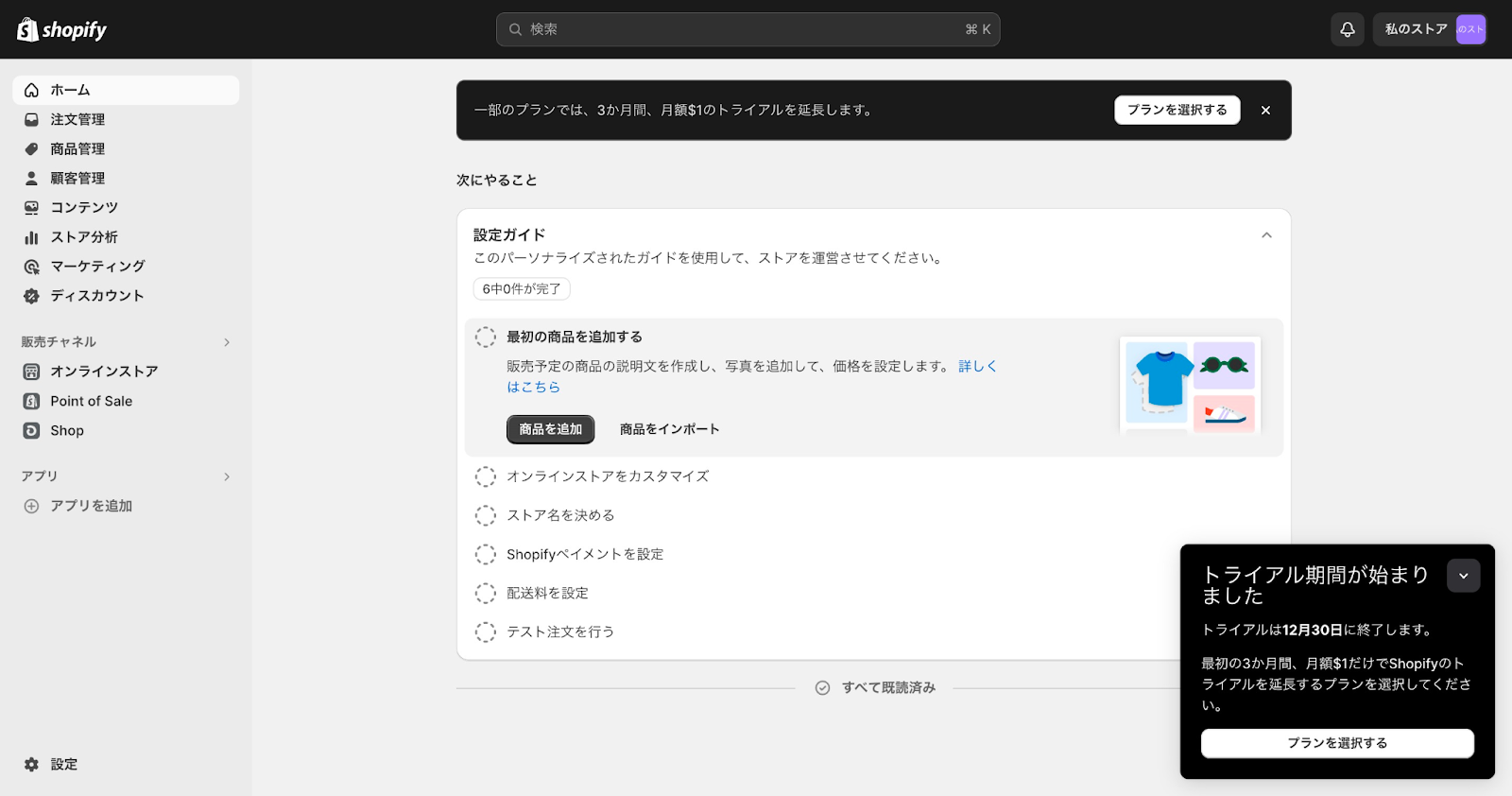The width and height of the screenshot is (1512, 796).
Task: Click the customers (顧客管理) person icon
Action: [31, 178]
